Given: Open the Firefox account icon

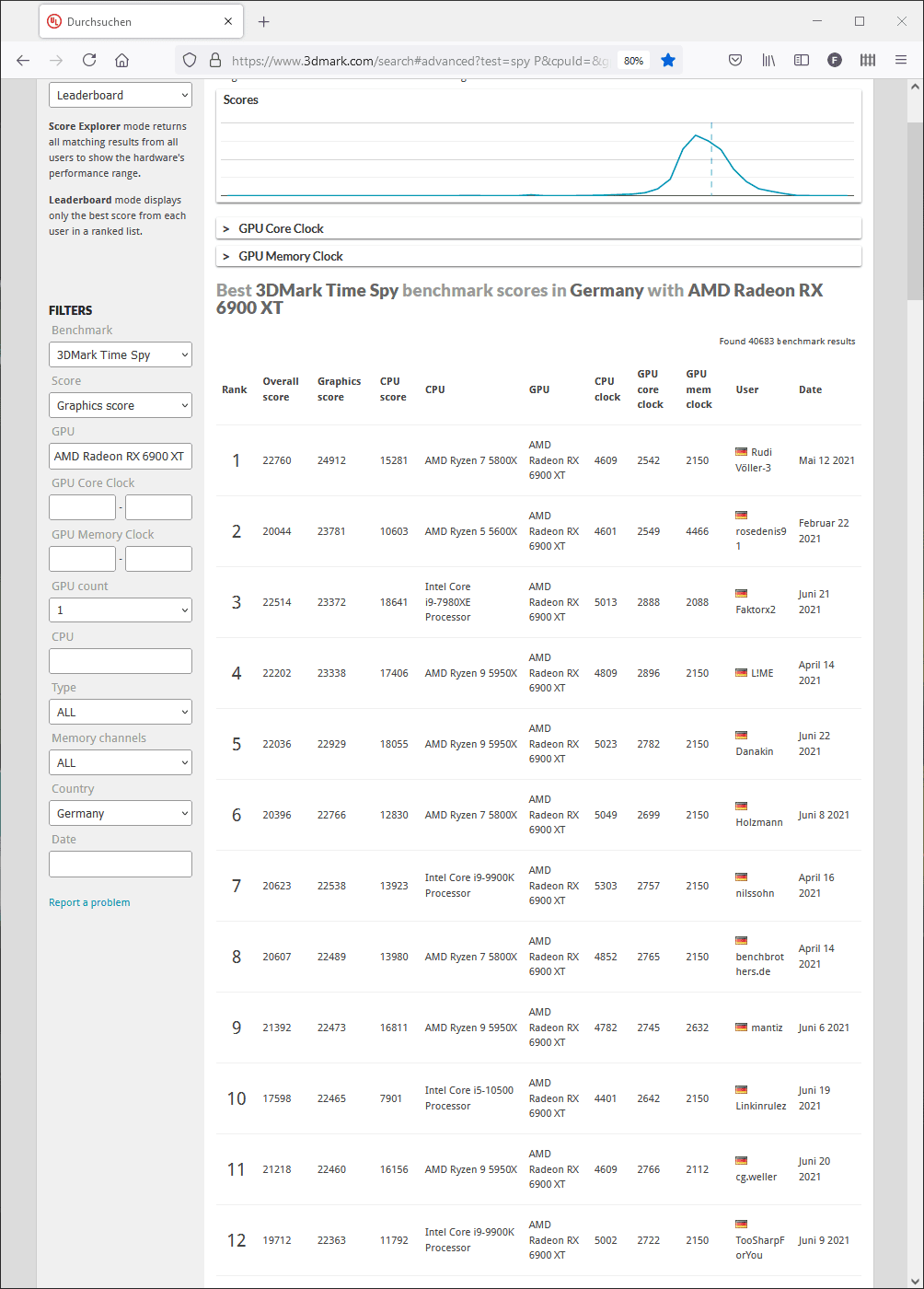Looking at the screenshot, I should pos(835,60).
